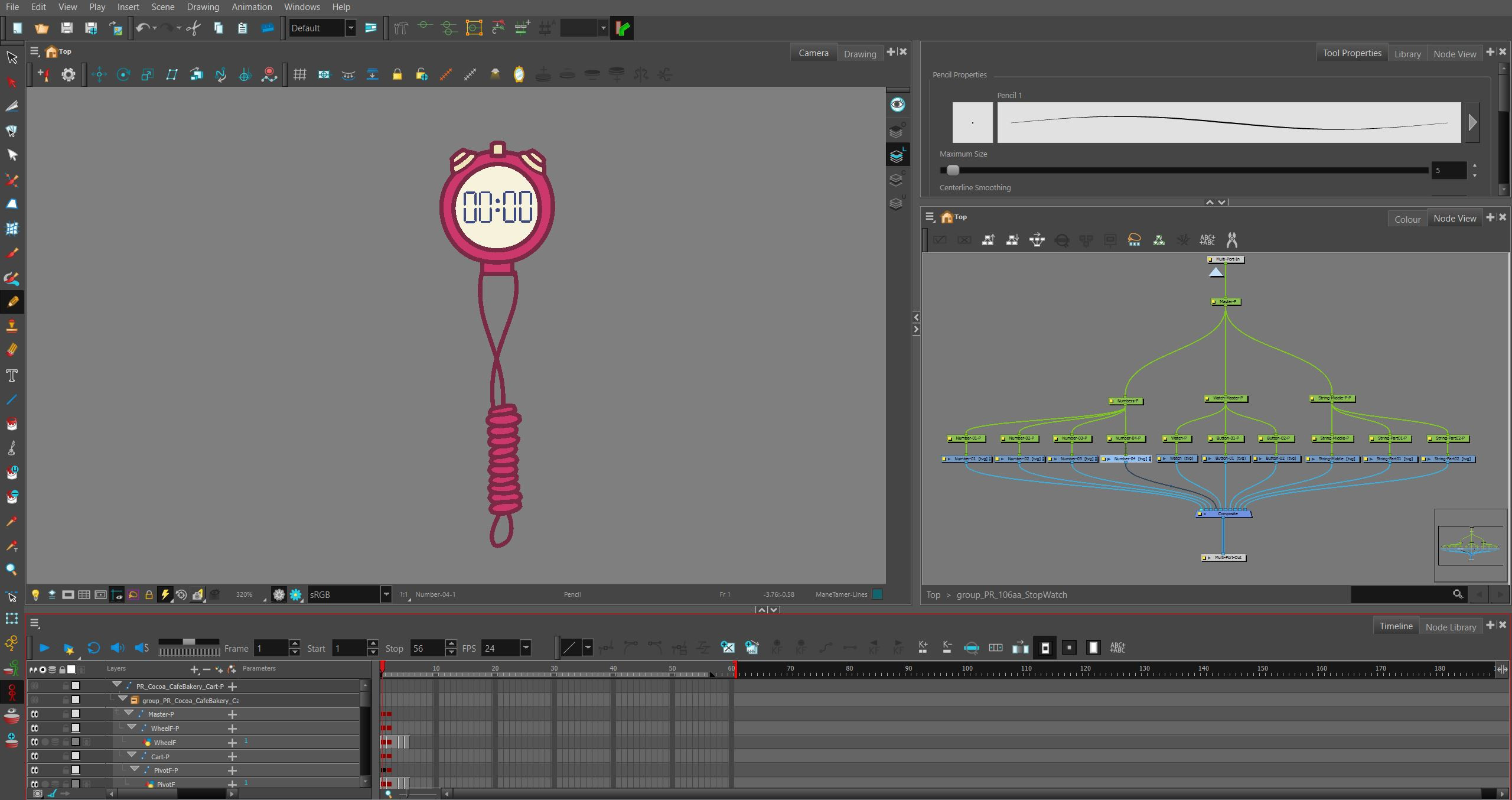Click the scissors Cut icon
Viewport: 1512px width, 800px height.
coord(193,28)
